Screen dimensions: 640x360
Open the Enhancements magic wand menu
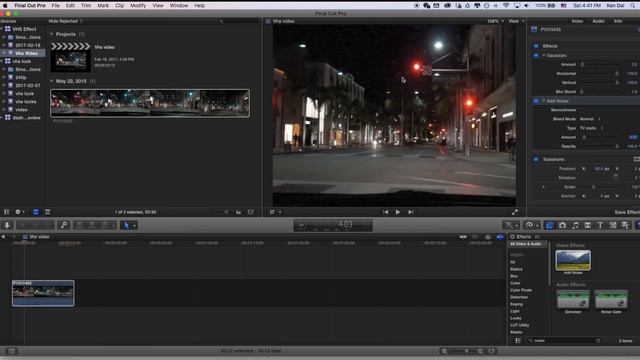pyautogui.click(x=511, y=225)
